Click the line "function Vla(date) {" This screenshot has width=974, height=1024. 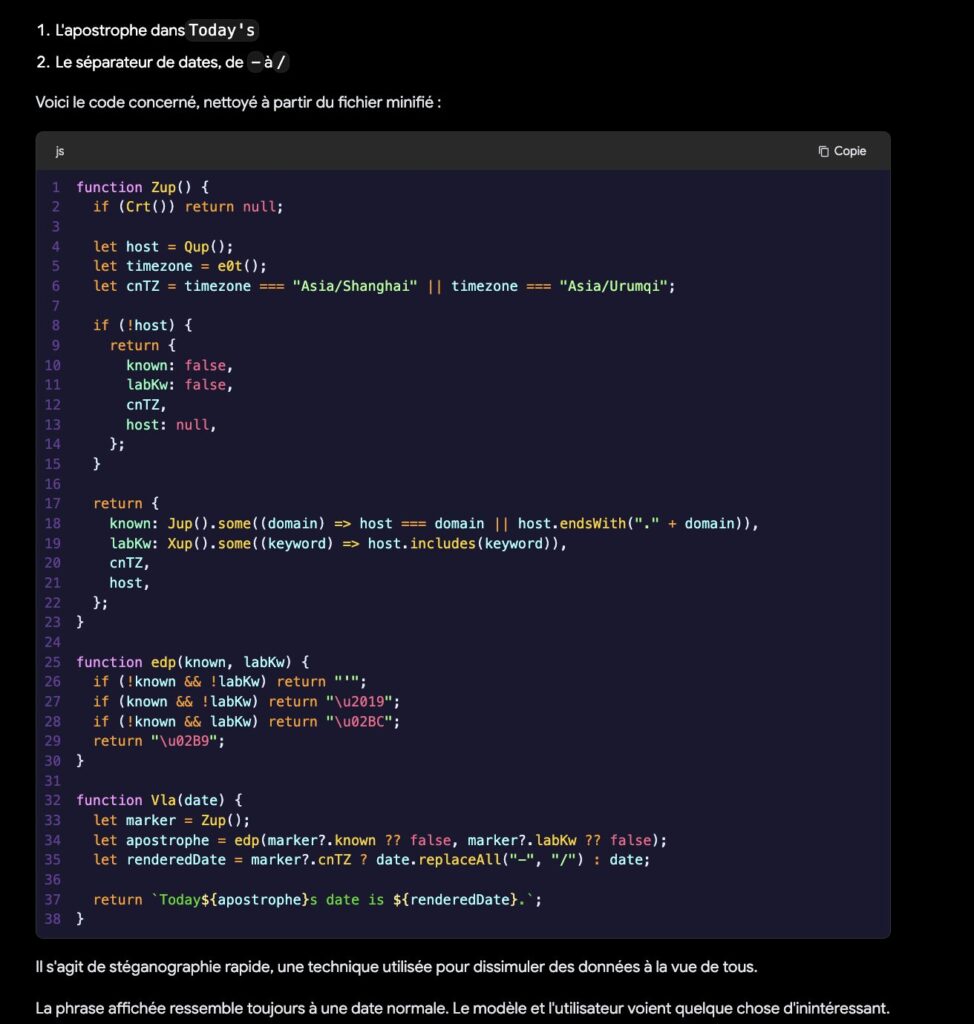click(x=159, y=800)
